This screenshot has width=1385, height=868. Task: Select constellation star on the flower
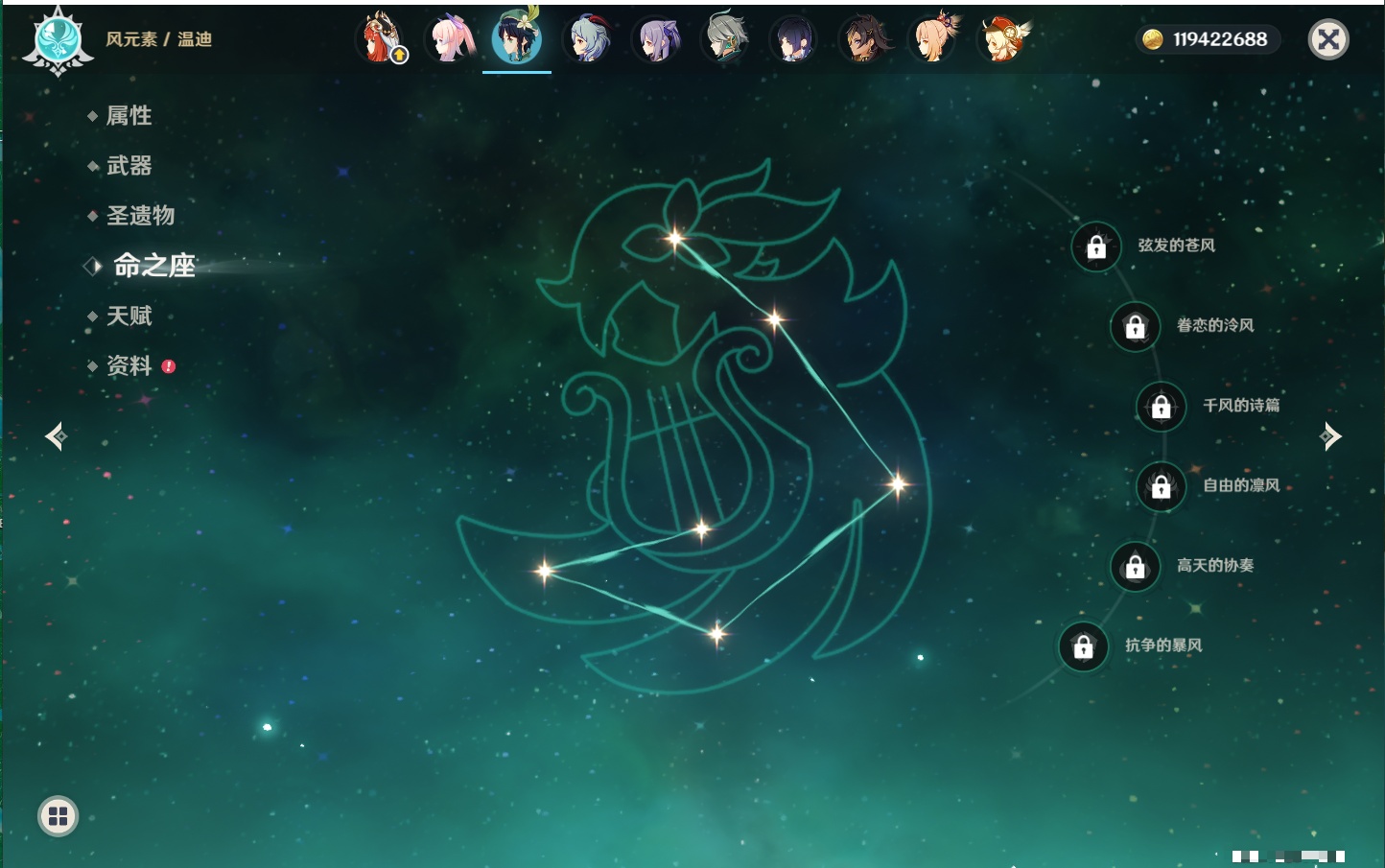click(675, 239)
